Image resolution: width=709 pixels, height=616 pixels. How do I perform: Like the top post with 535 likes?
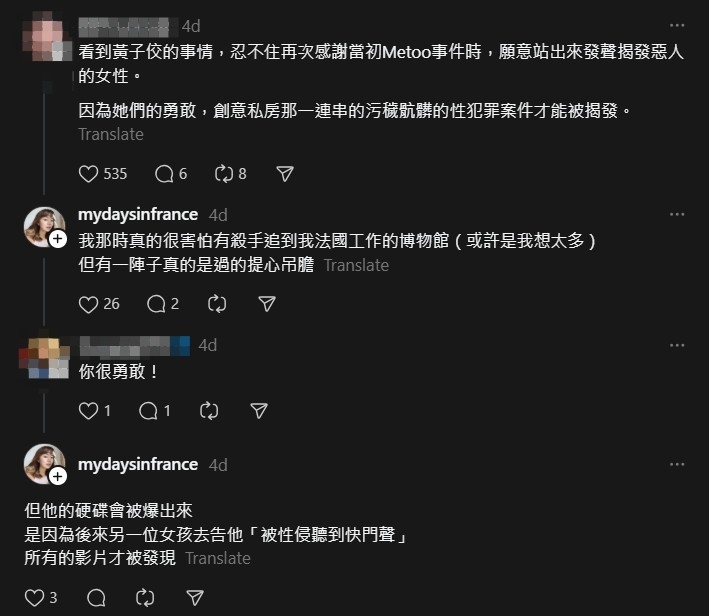pyautogui.click(x=88, y=174)
